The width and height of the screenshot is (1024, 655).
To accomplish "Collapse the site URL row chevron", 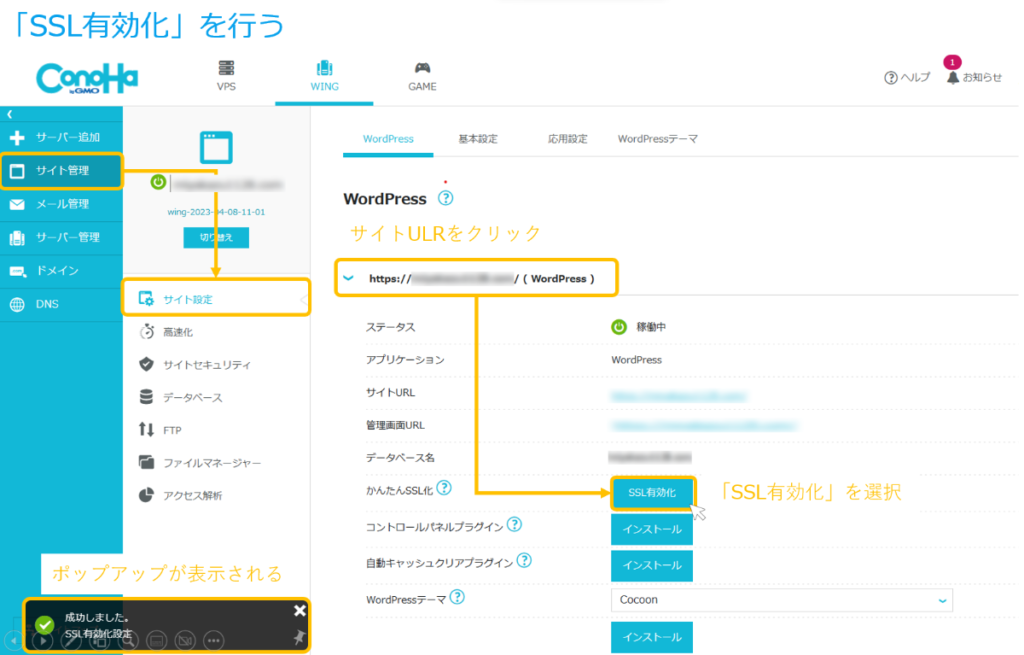I will (x=349, y=278).
